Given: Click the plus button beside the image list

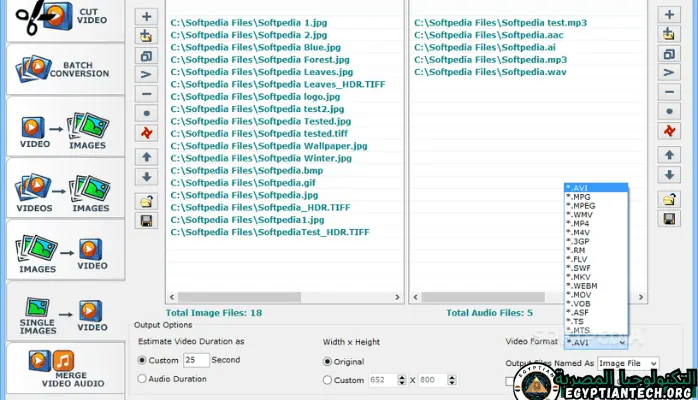Looking at the screenshot, I should point(146,16).
